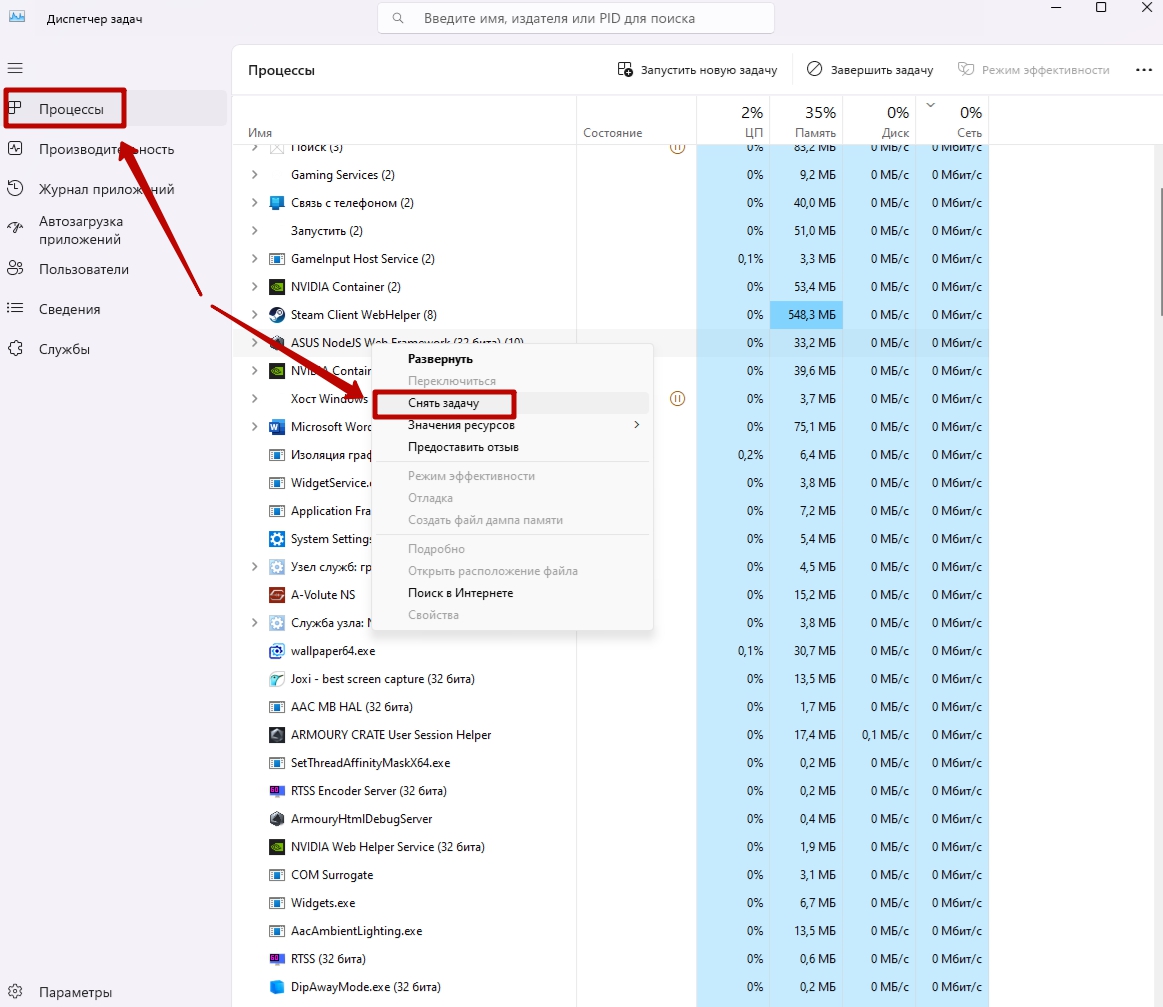Choose Развернуть in the context menu

pyautogui.click(x=510, y=359)
